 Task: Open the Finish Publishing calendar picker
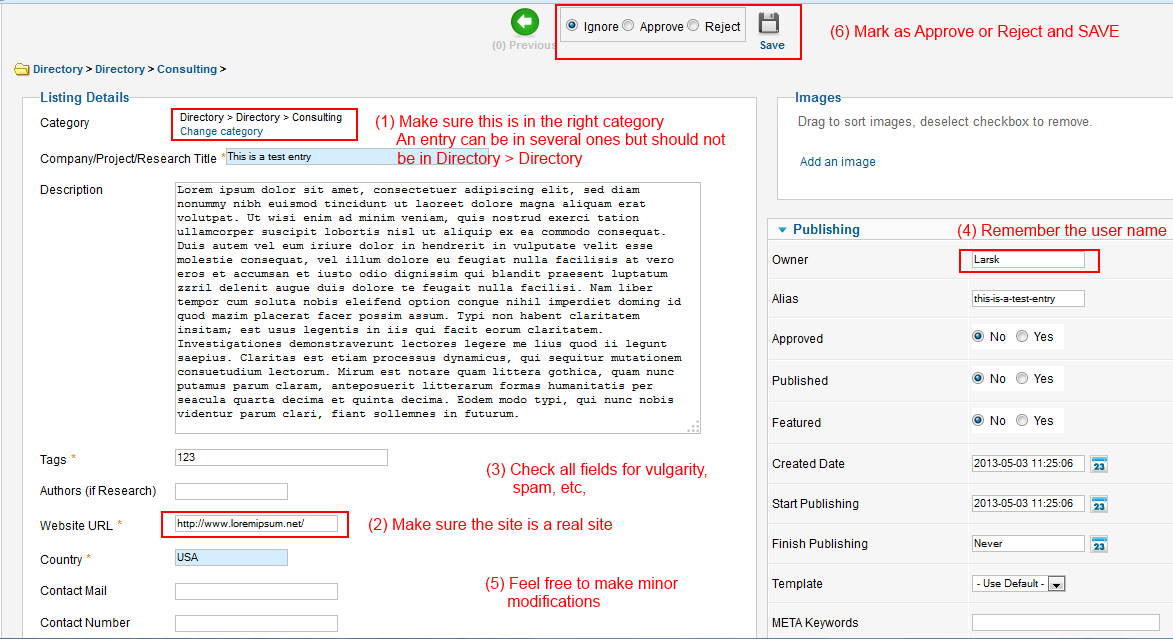click(1099, 544)
